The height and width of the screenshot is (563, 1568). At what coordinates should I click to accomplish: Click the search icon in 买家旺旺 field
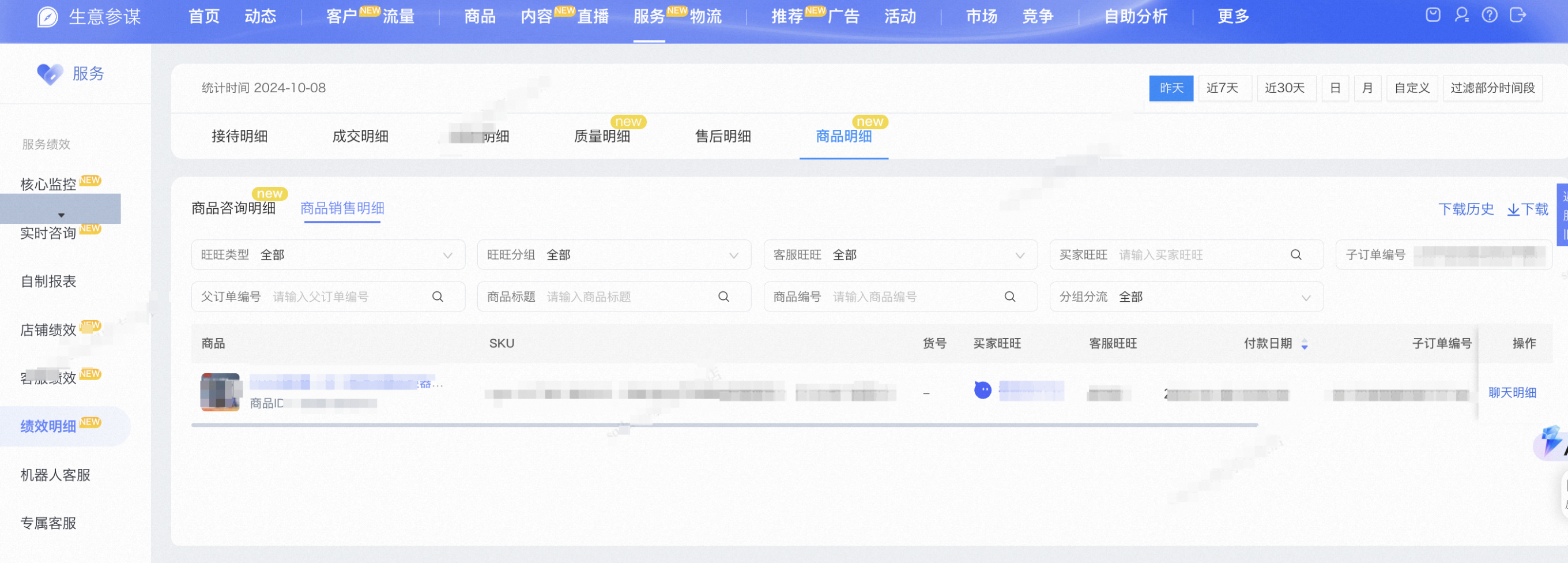1296,255
